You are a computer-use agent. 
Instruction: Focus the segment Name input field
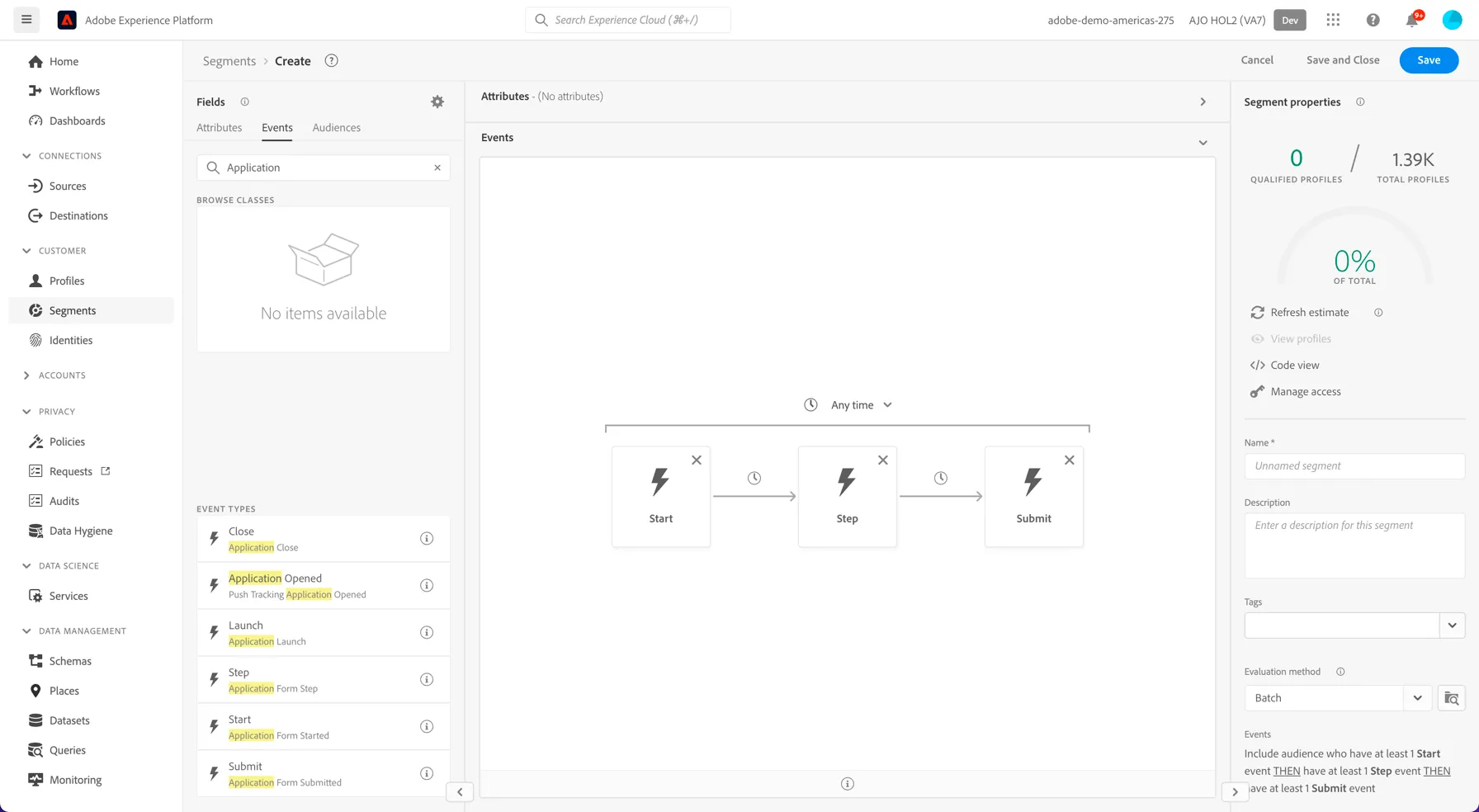click(x=1354, y=465)
